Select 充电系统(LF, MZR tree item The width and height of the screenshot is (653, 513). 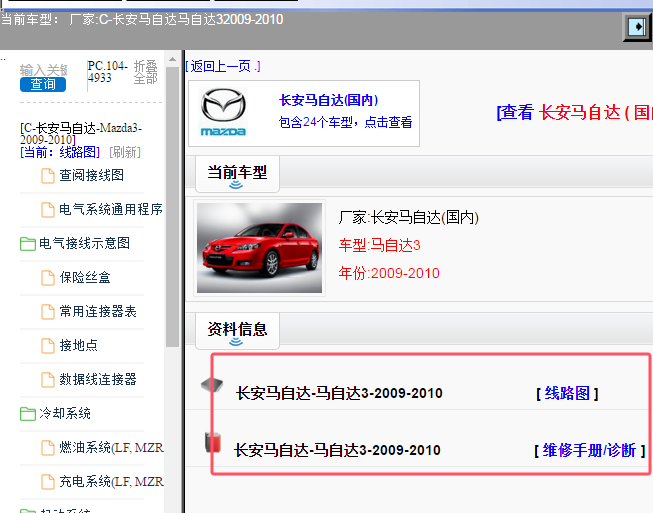click(x=111, y=481)
